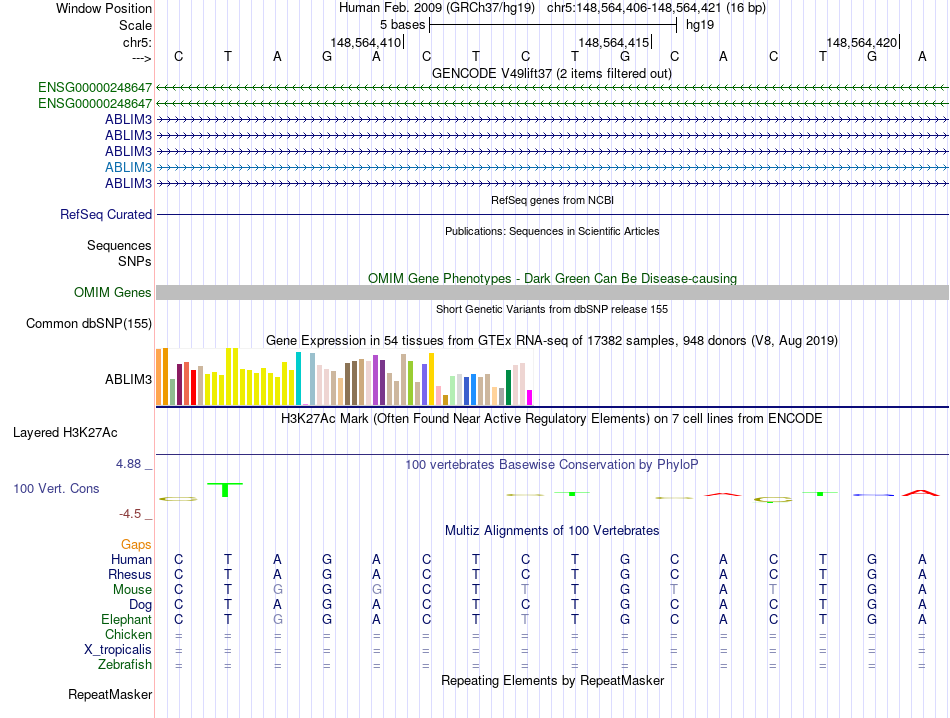Click the 'Layered H3K27Ac' track label

click(x=65, y=433)
